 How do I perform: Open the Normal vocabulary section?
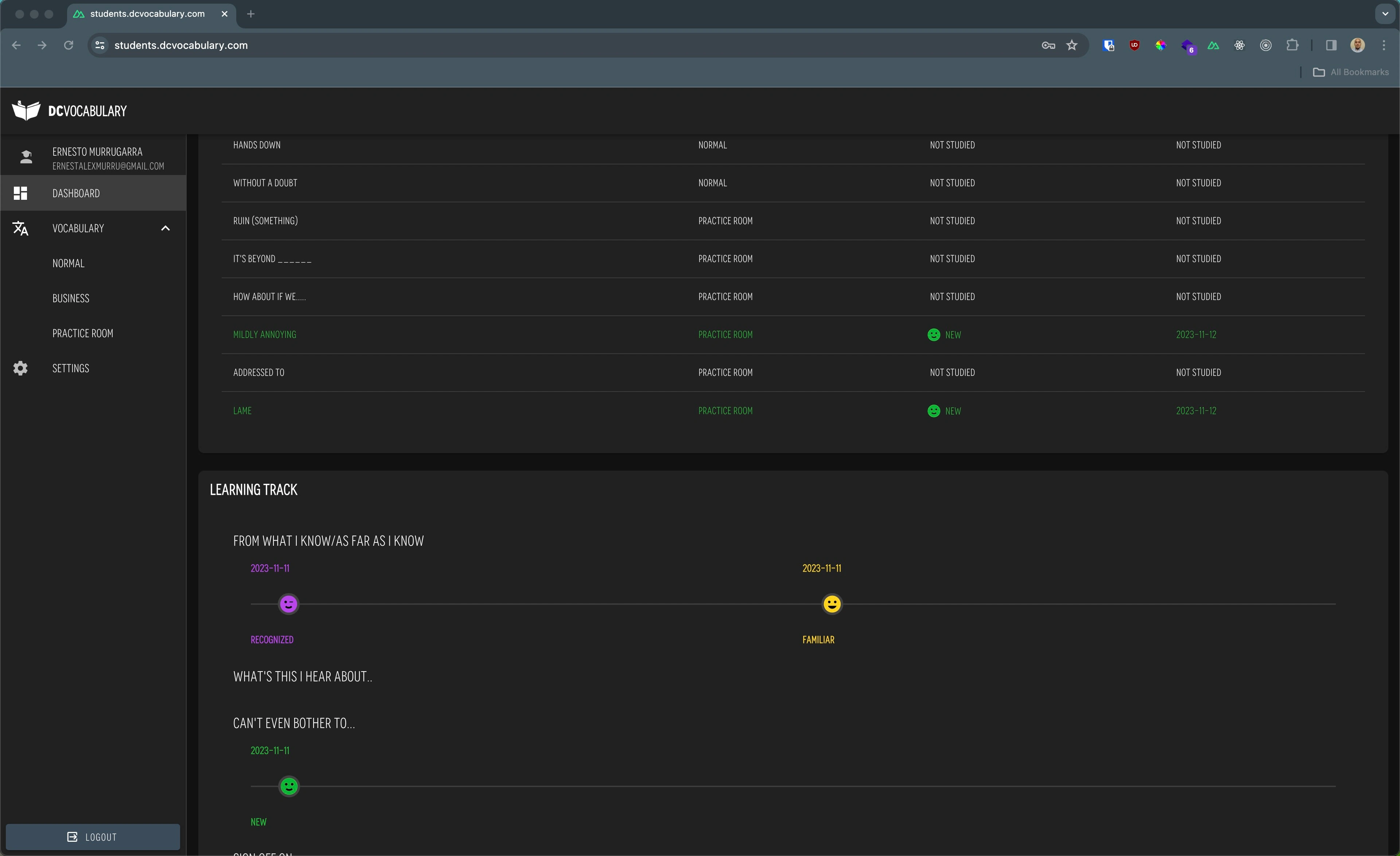(x=68, y=264)
